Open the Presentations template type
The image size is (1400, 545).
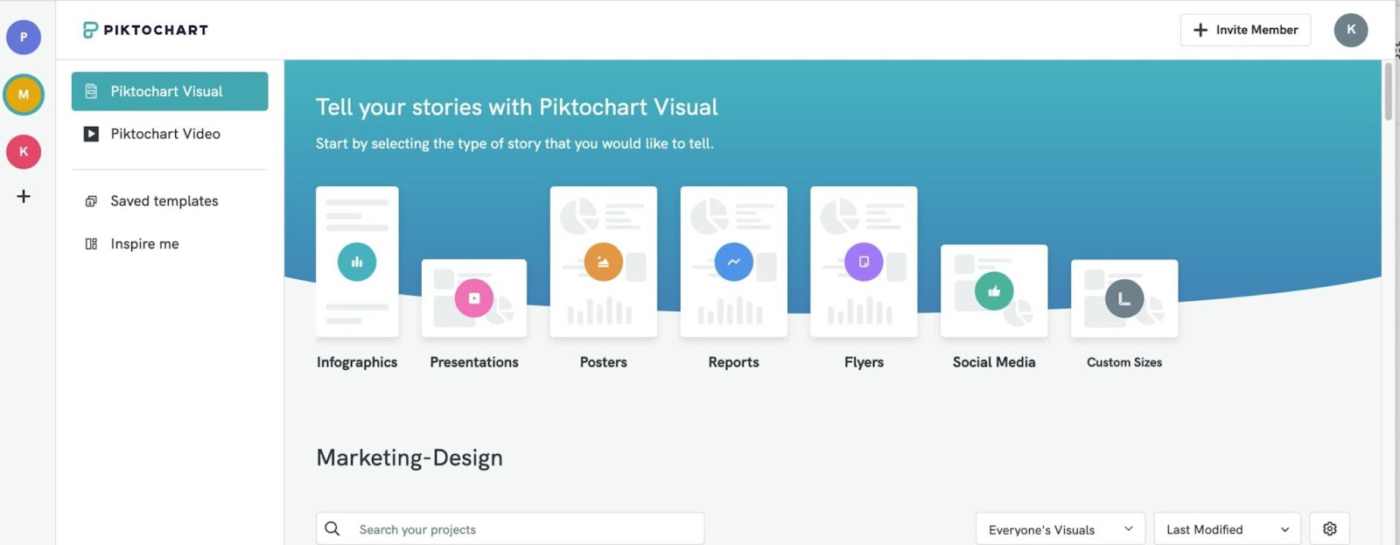[x=474, y=298]
